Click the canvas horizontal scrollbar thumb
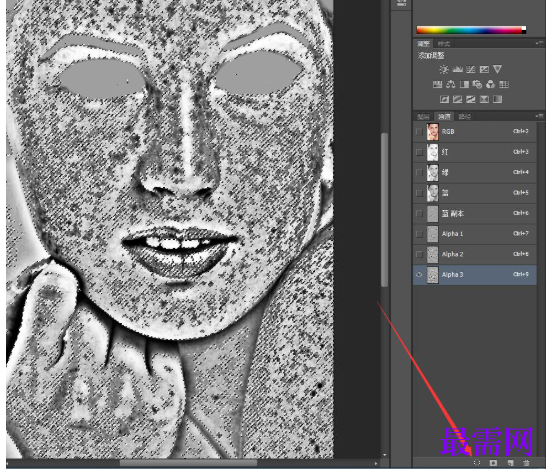Viewport: 552px width, 473px height. (188, 463)
